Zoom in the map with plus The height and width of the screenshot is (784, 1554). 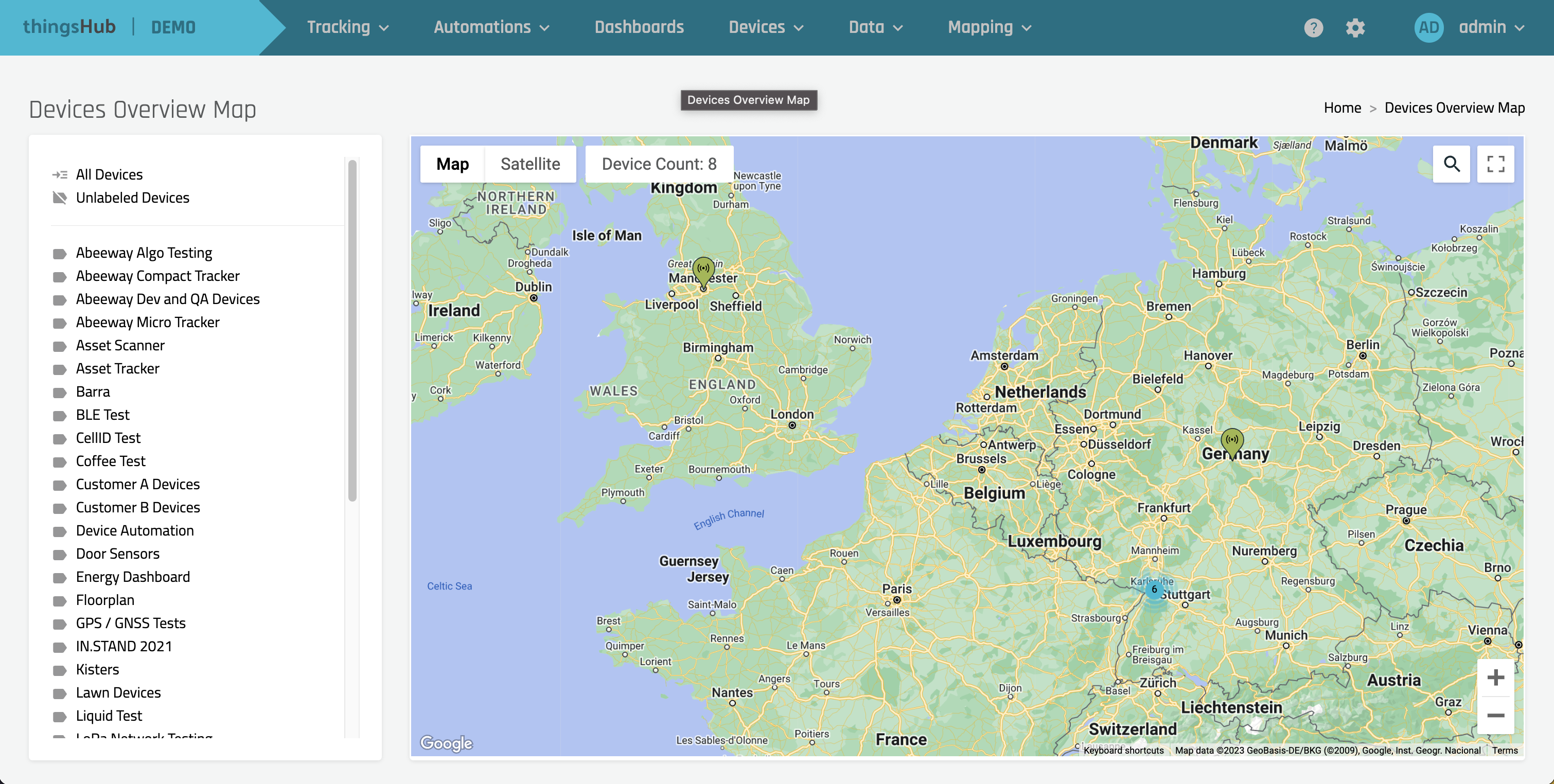1495,678
